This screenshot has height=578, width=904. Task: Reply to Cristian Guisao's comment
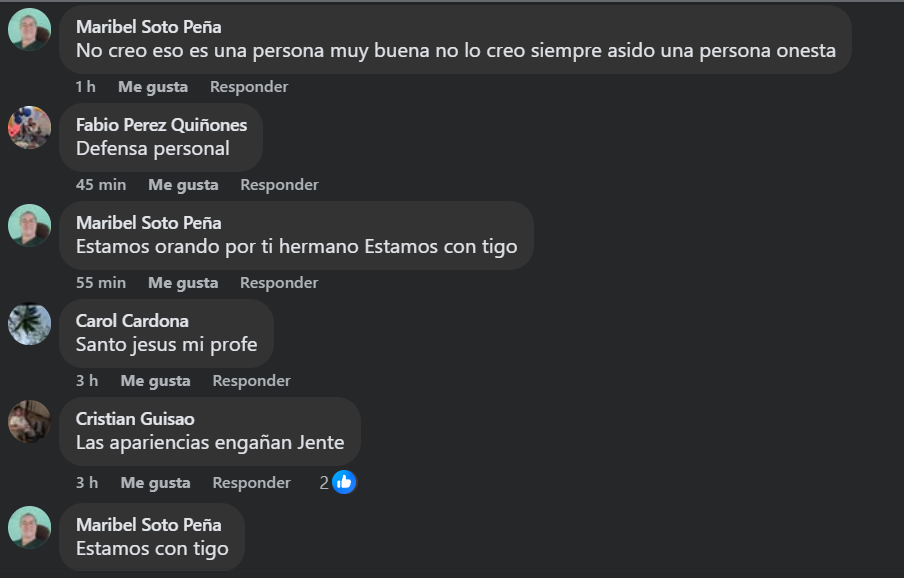pos(251,483)
